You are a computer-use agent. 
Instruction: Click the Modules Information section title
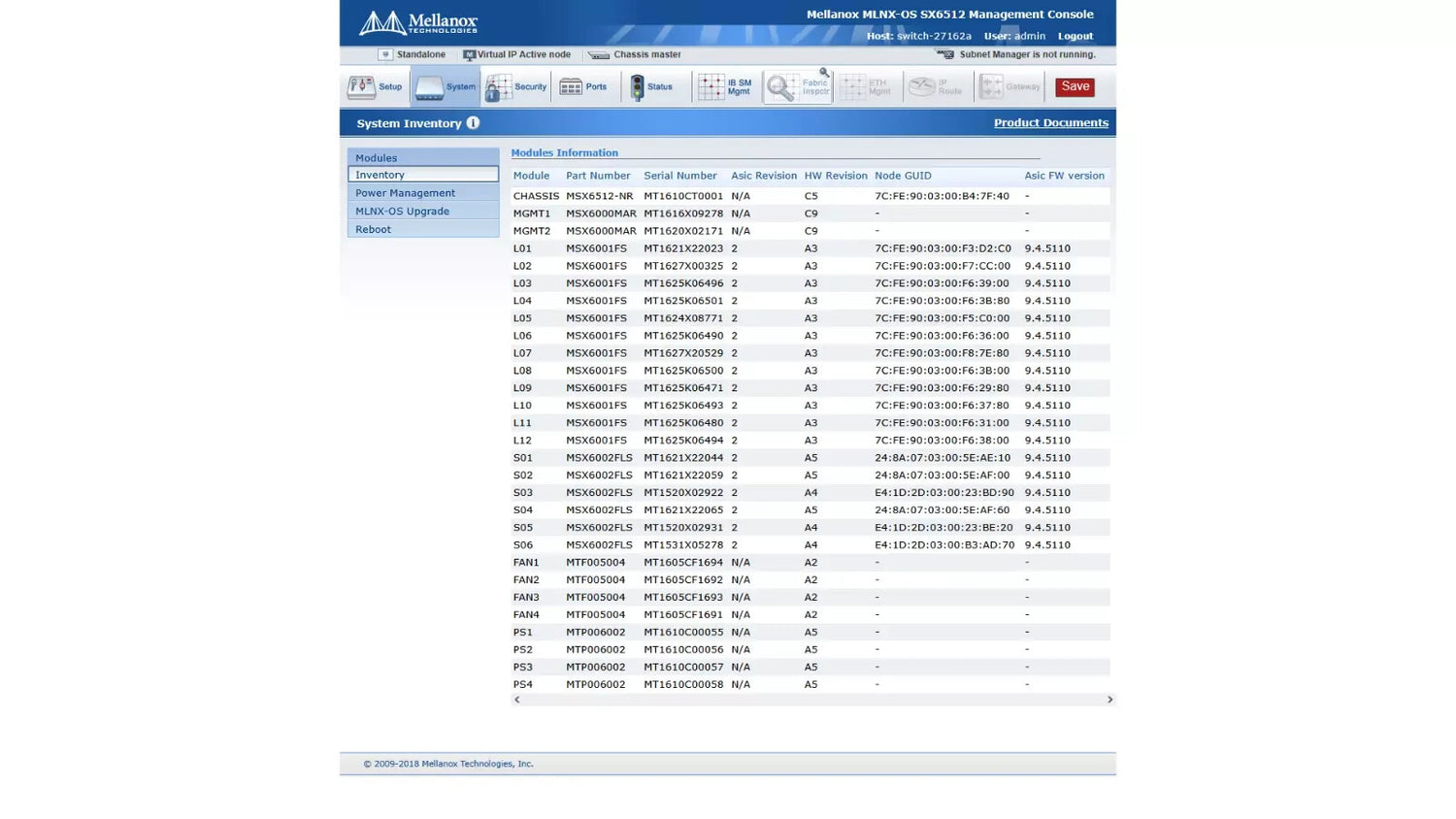point(564,153)
